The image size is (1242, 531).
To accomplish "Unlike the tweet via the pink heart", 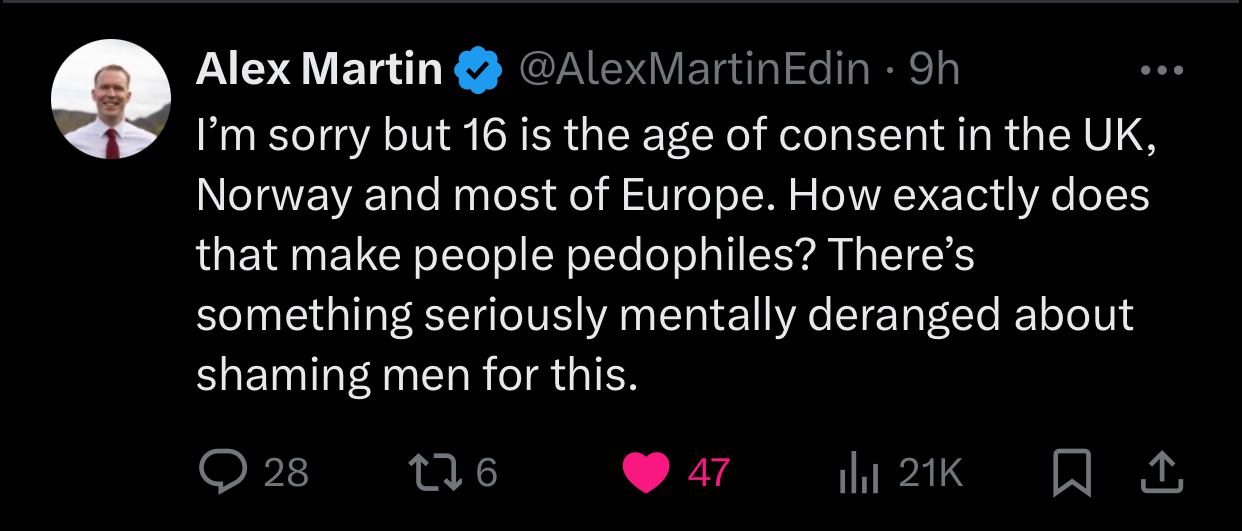I will tap(645, 473).
